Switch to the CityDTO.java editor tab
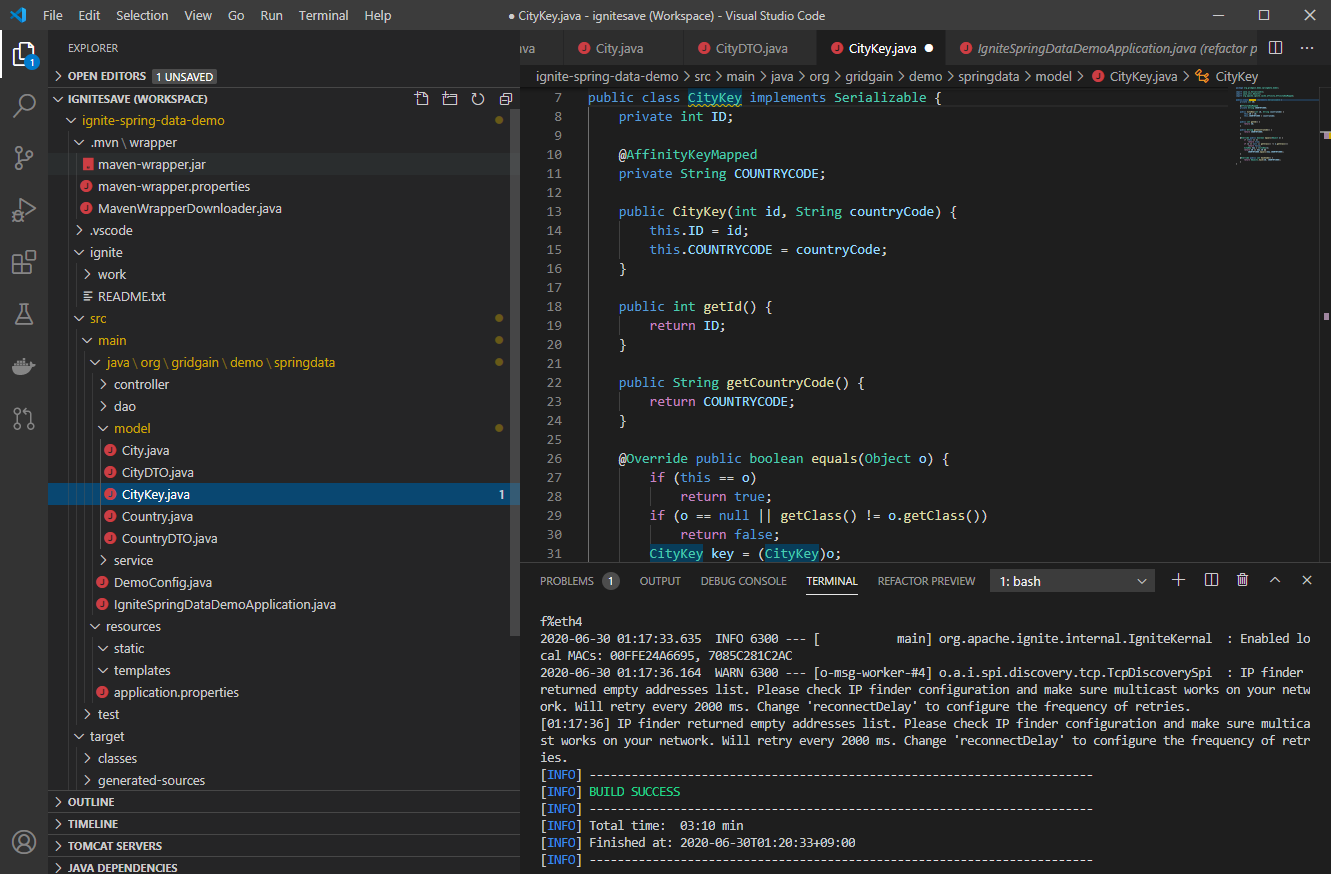This screenshot has height=874, width=1331. [x=751, y=48]
